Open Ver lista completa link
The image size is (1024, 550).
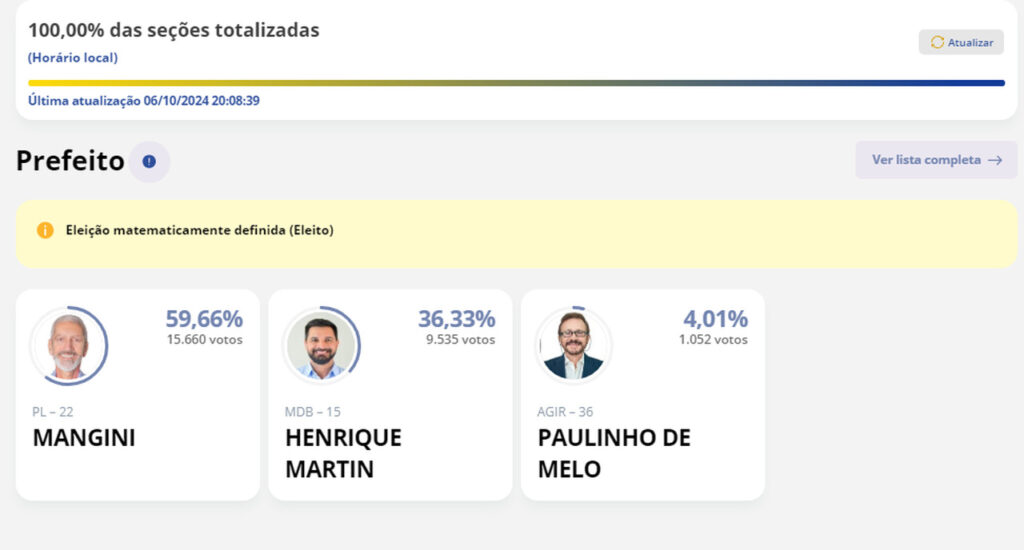click(936, 160)
